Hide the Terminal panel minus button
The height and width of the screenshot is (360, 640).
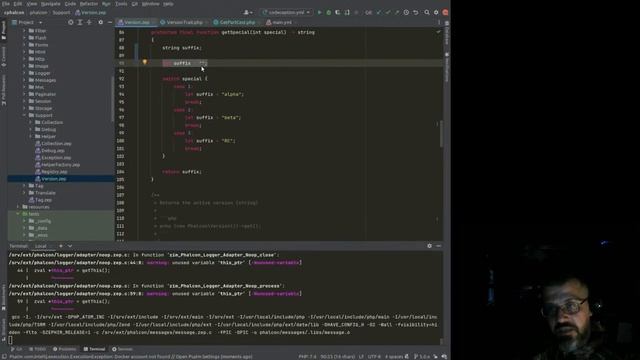pyautogui.click(x=438, y=246)
